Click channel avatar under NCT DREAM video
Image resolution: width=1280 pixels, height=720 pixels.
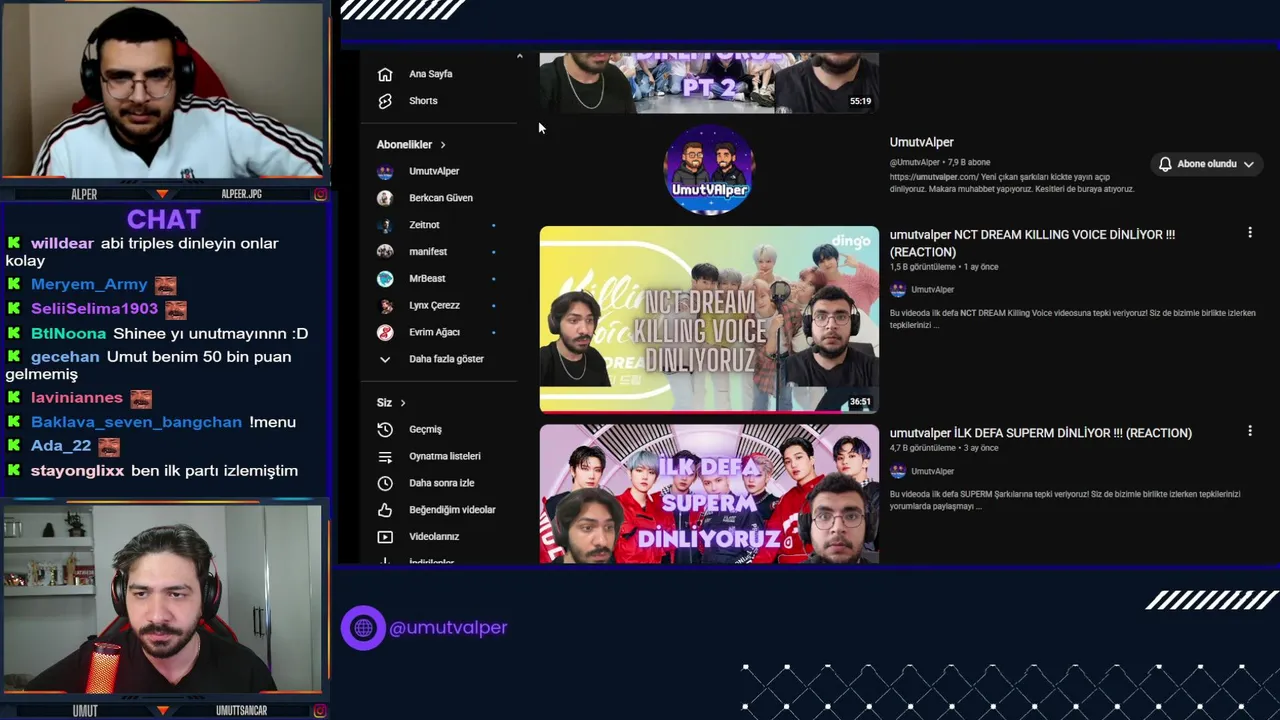[898, 289]
